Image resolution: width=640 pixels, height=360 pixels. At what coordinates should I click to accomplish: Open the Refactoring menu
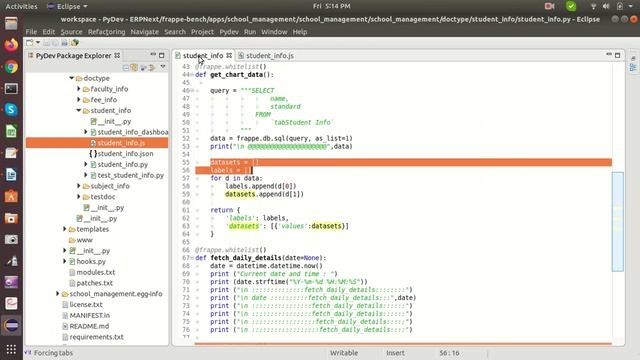107,32
